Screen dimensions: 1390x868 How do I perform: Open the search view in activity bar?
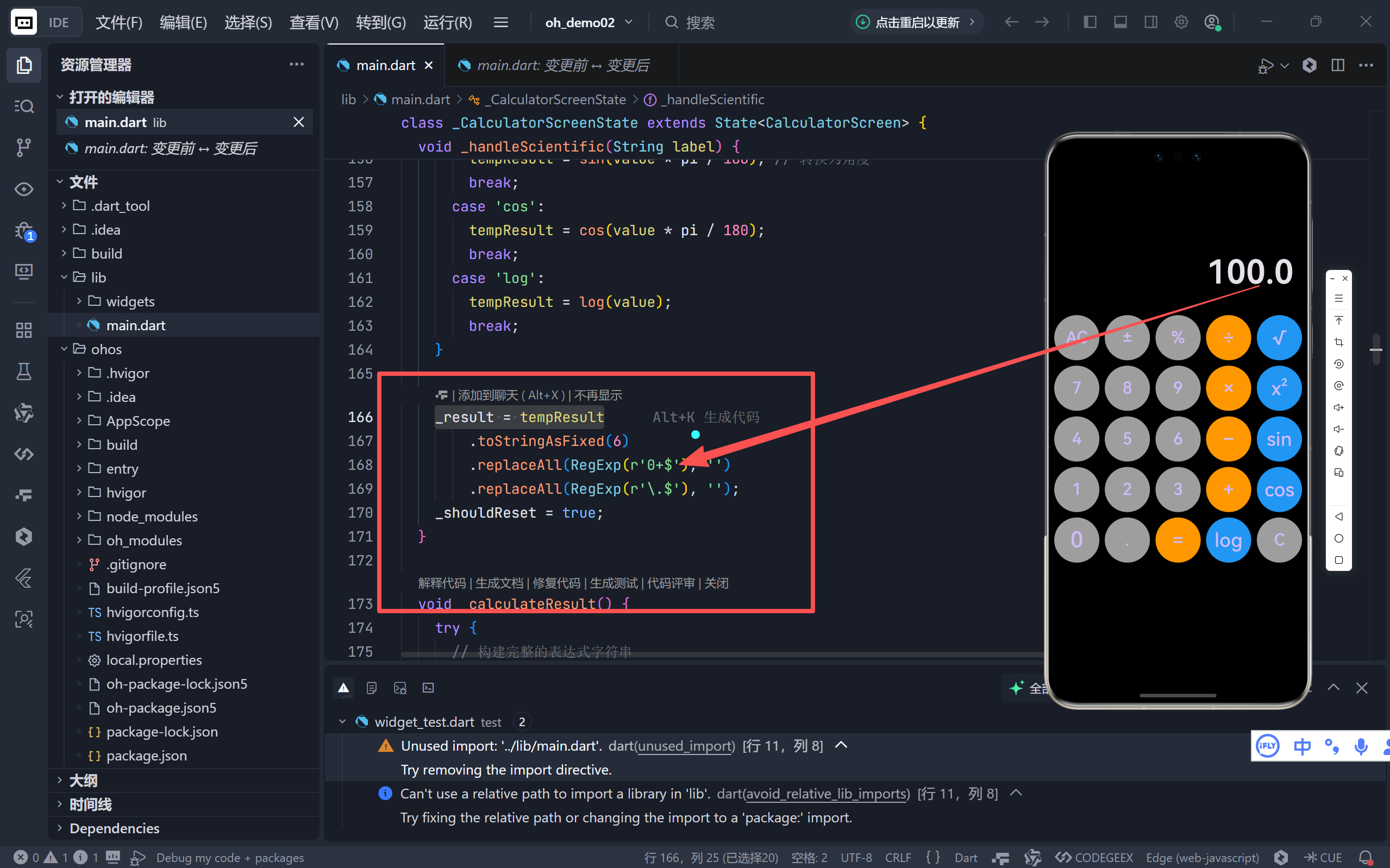(23, 106)
